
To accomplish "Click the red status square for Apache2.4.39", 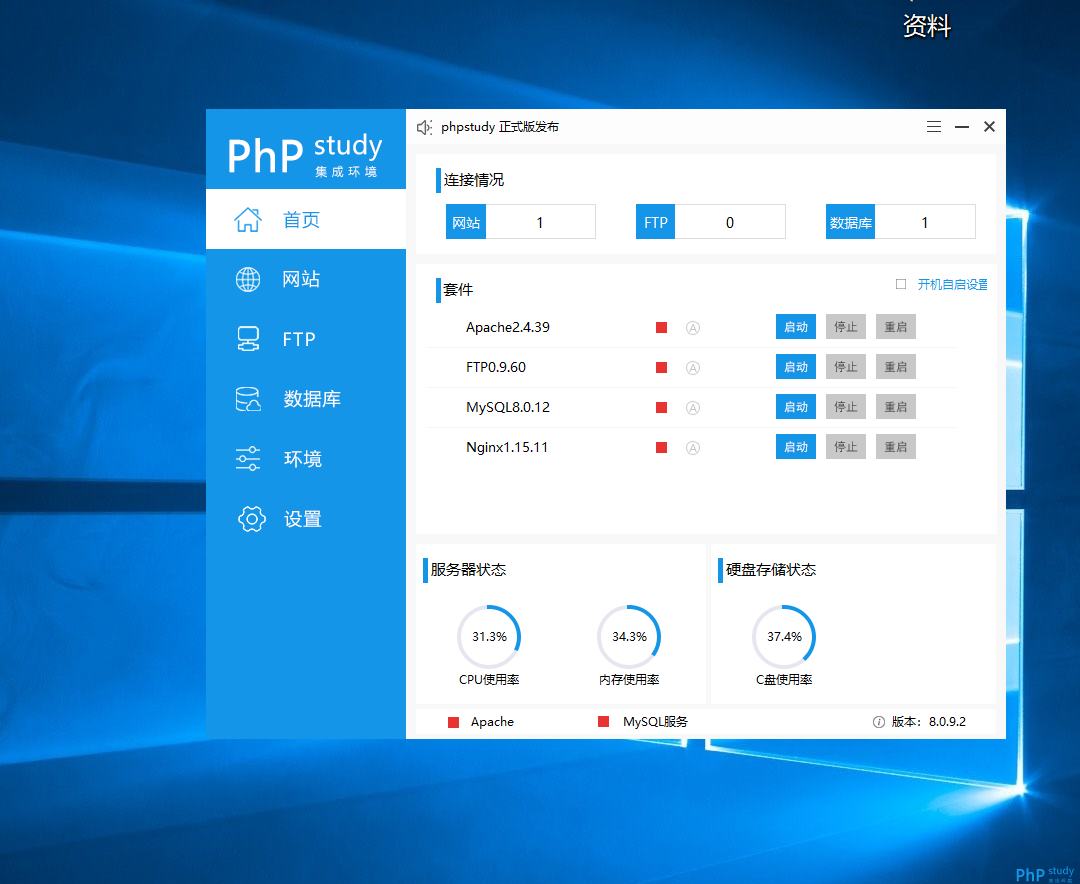I will coord(661,327).
